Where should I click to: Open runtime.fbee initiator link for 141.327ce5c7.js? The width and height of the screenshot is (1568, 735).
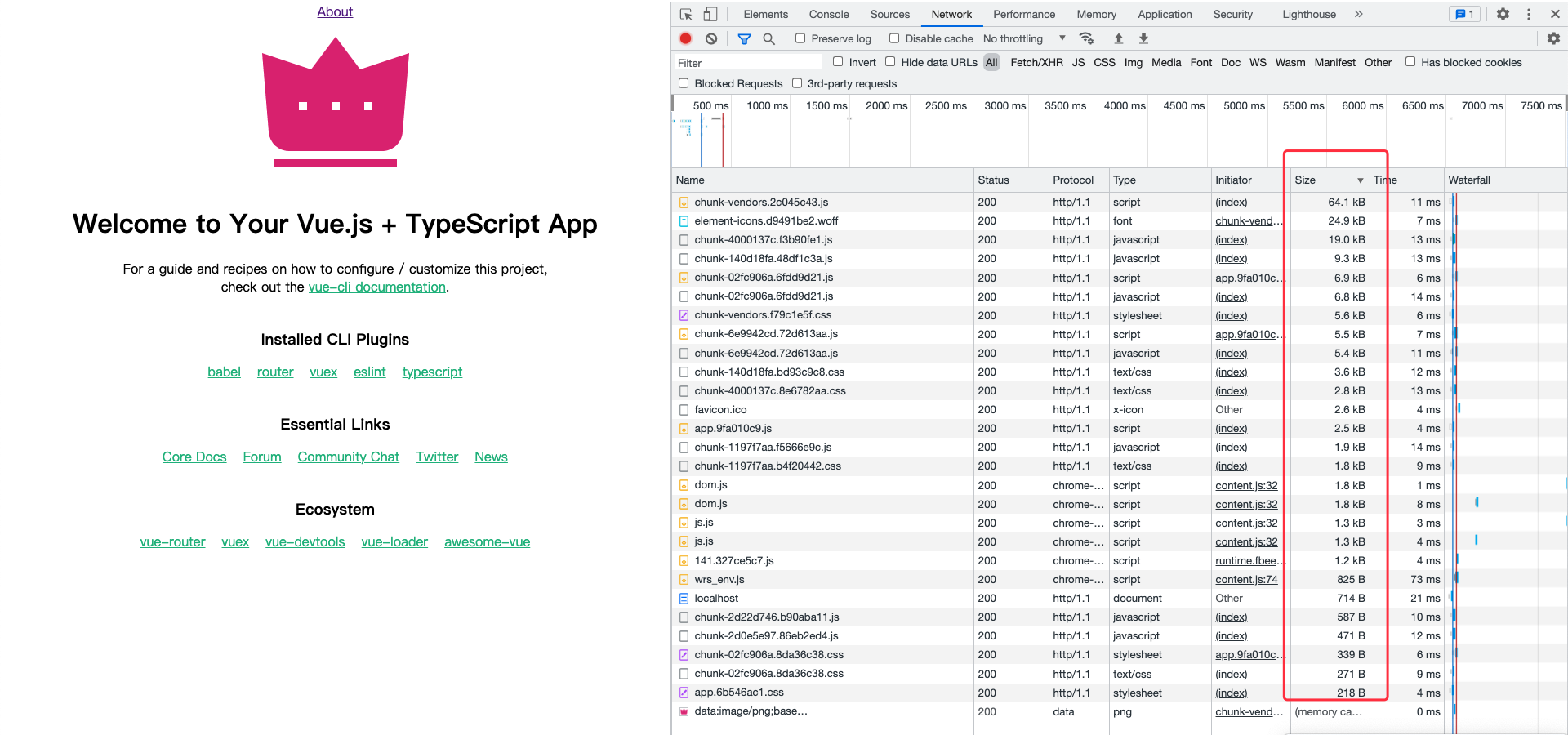point(1249,561)
